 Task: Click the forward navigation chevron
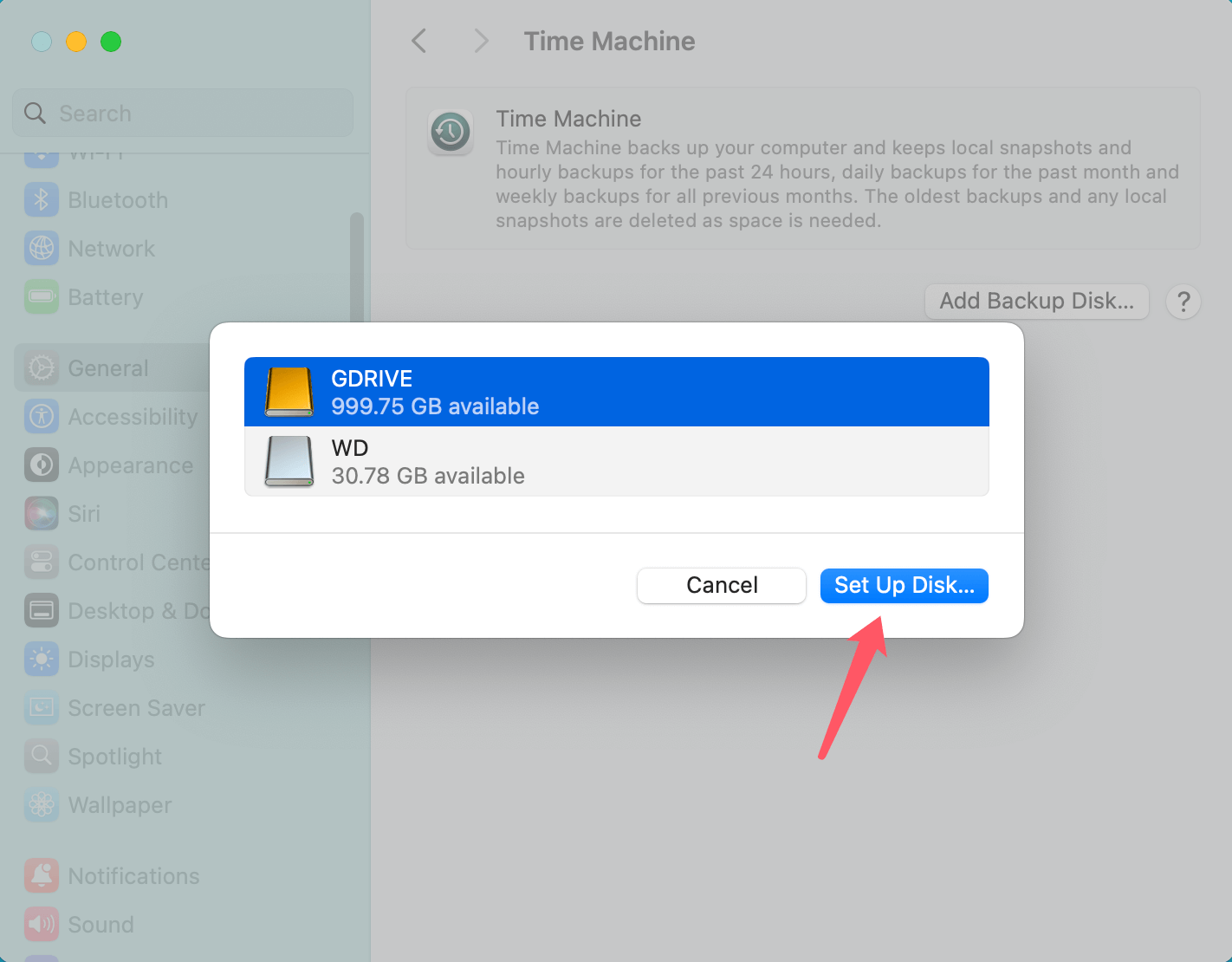(481, 41)
